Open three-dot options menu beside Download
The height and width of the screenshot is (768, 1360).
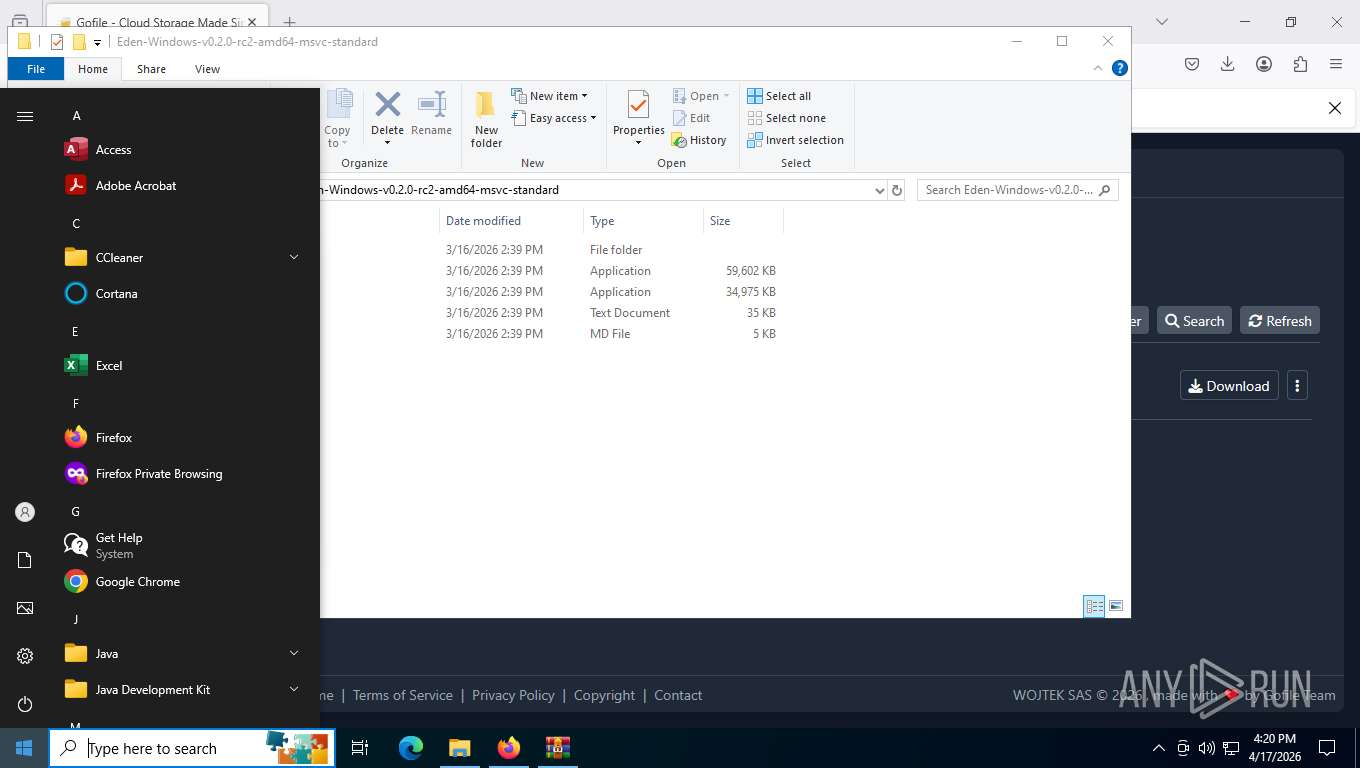coord(1297,386)
